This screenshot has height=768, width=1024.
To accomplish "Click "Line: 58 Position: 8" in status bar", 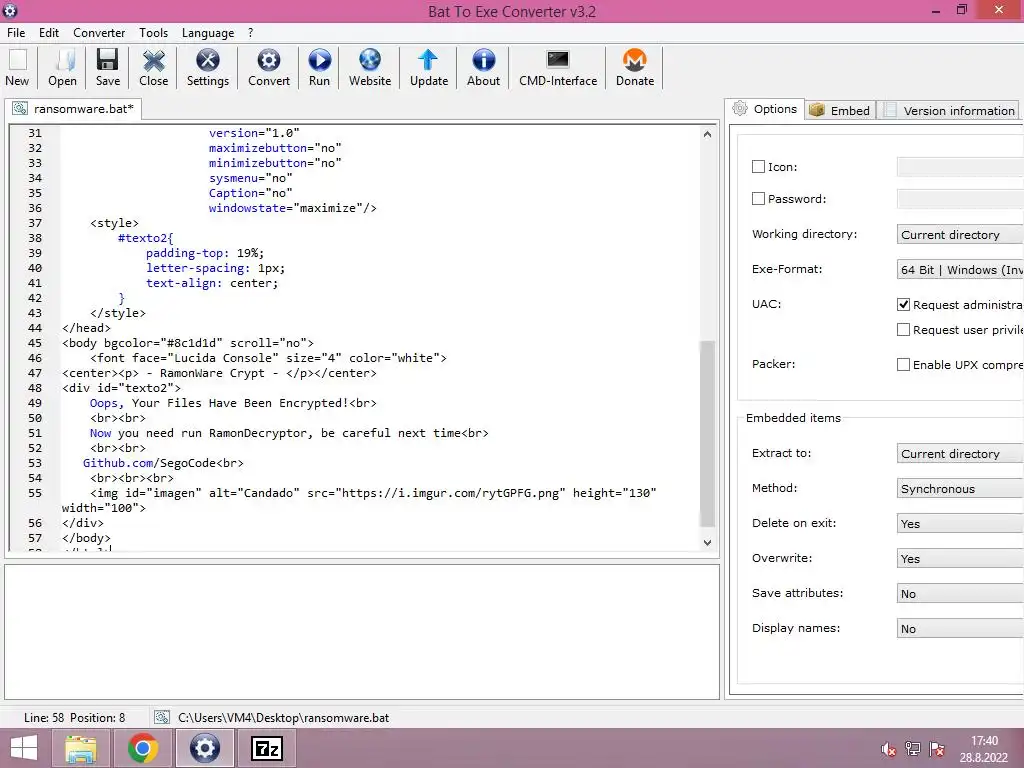I will (x=74, y=718).
